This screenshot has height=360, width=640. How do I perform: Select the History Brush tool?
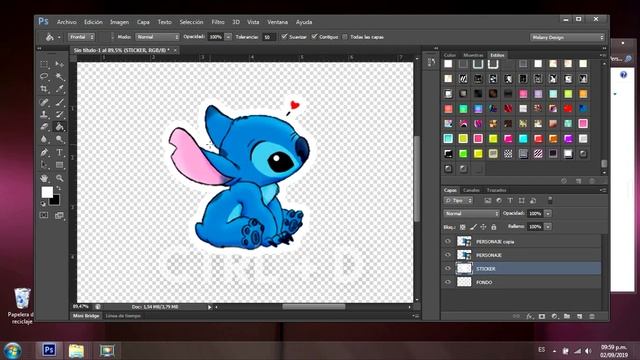pos(60,114)
